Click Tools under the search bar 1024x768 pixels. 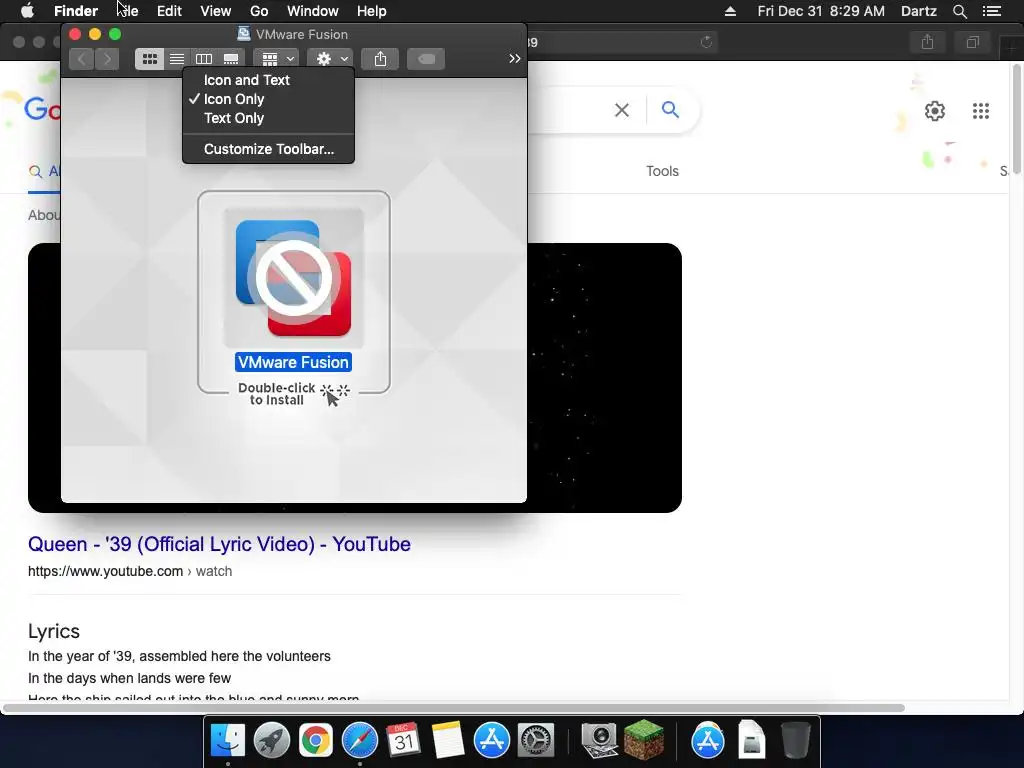click(662, 171)
